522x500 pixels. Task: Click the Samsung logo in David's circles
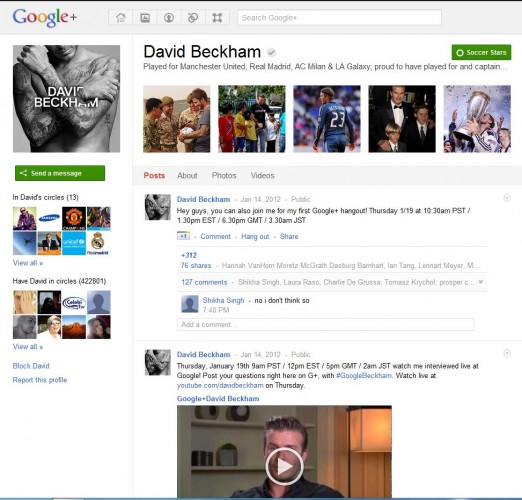[x=49, y=218]
